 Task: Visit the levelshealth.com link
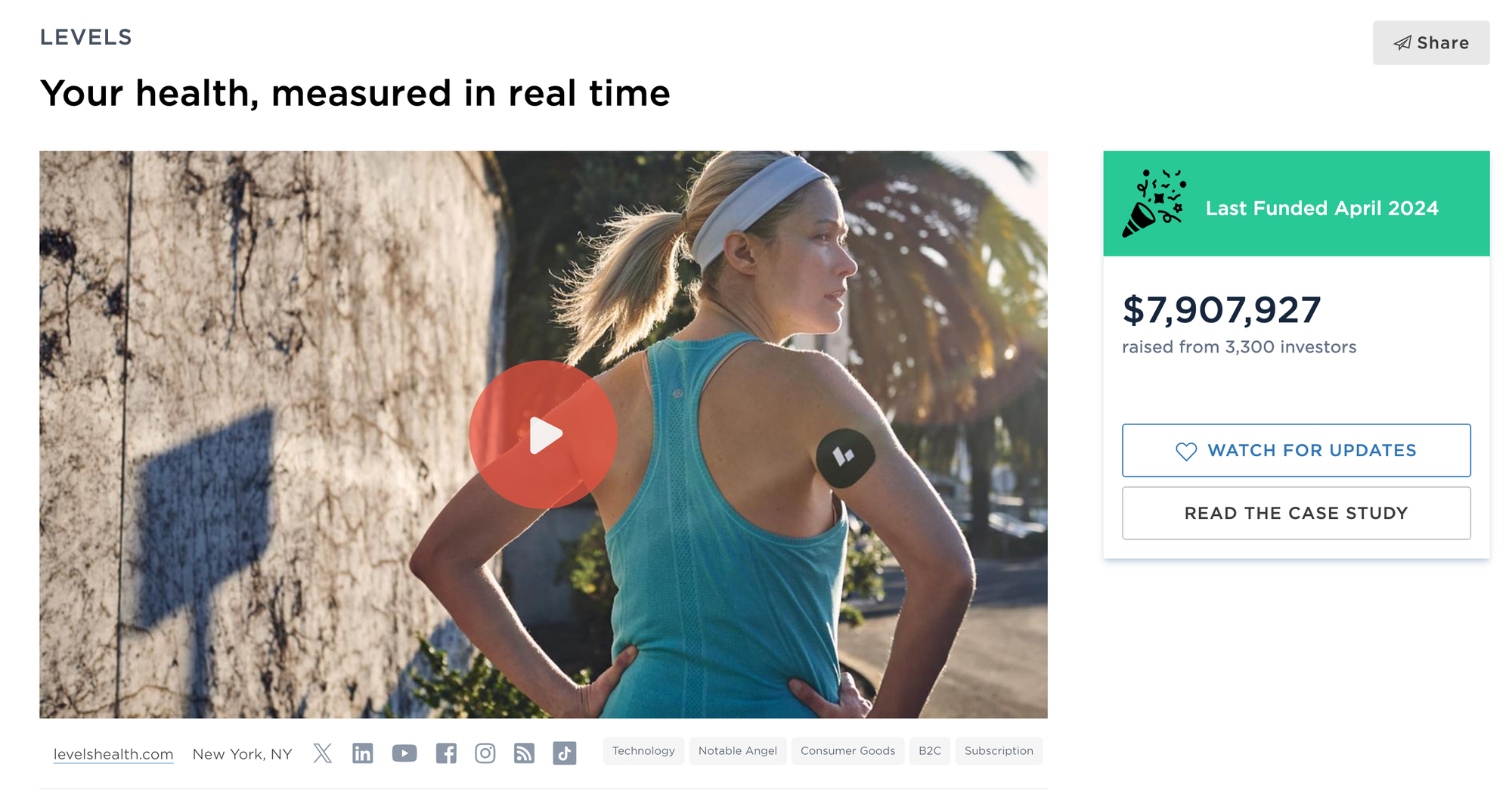[x=113, y=754]
